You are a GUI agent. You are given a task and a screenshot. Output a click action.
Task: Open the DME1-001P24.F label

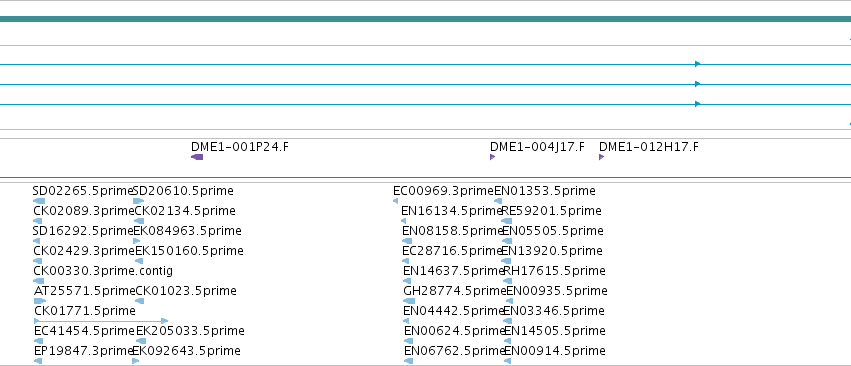coord(240,147)
